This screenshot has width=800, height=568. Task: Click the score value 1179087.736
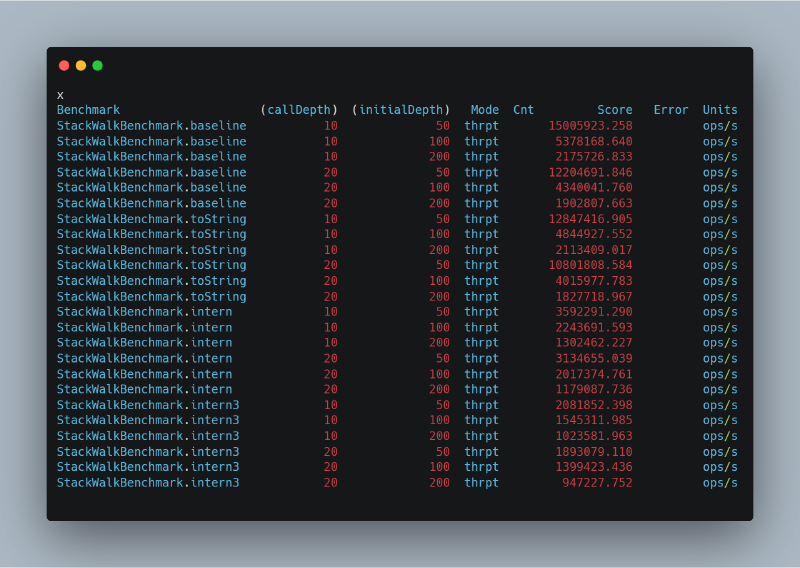coord(594,389)
